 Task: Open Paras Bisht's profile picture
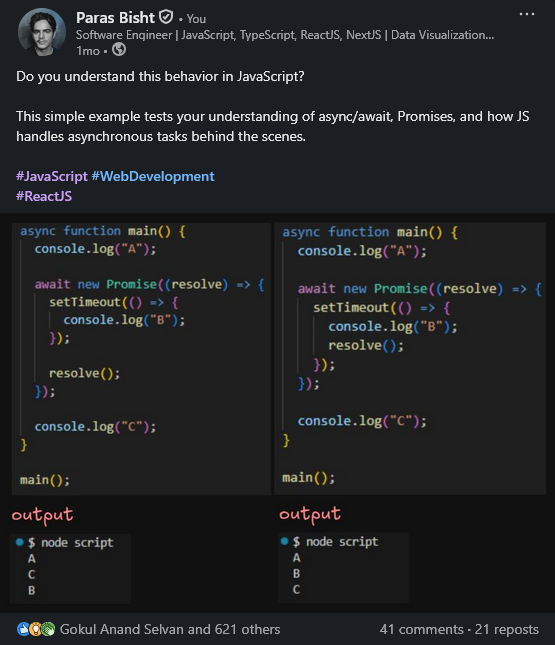point(41,32)
